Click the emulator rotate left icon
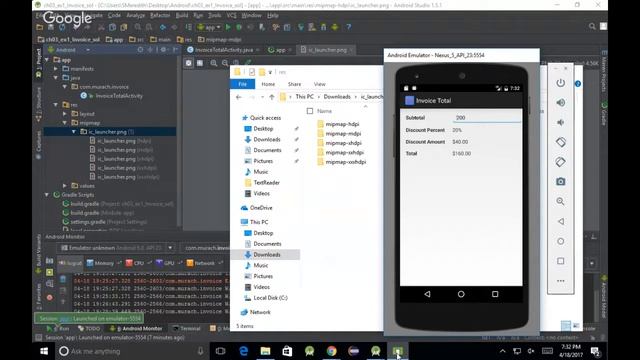This screenshot has width=640, height=360. point(560,142)
